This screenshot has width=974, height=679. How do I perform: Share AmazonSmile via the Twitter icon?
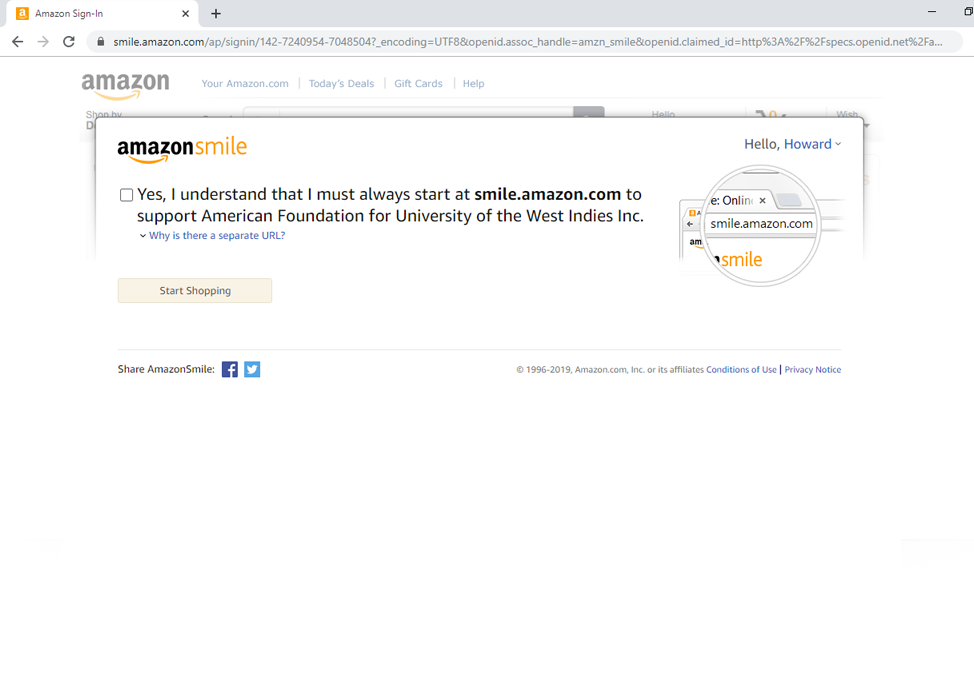(x=252, y=370)
